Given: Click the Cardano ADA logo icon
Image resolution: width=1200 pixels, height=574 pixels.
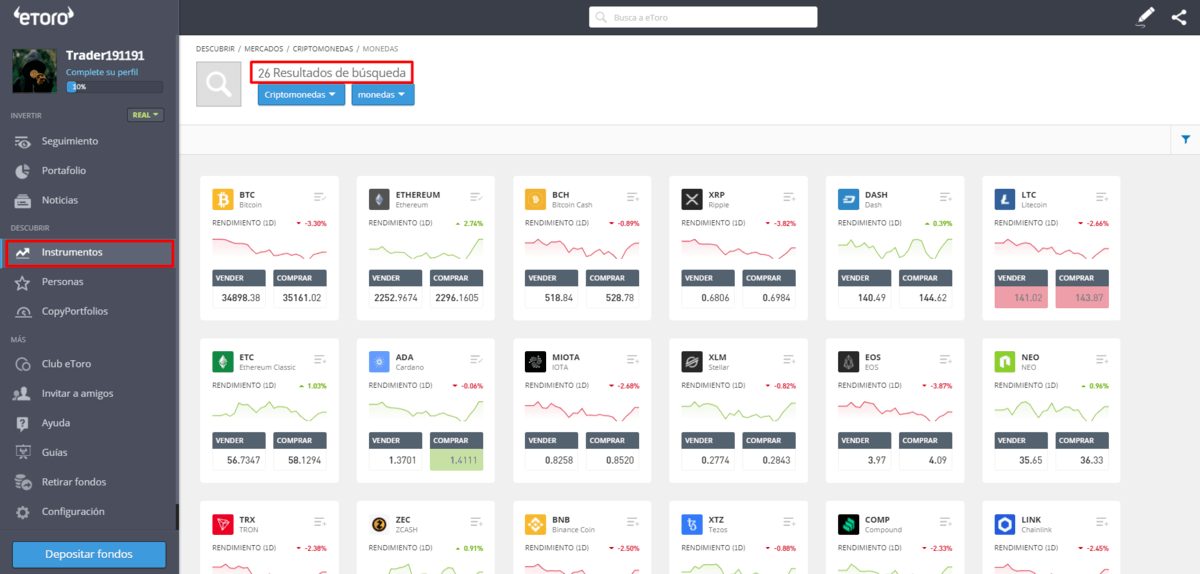Looking at the screenshot, I should 379,361.
